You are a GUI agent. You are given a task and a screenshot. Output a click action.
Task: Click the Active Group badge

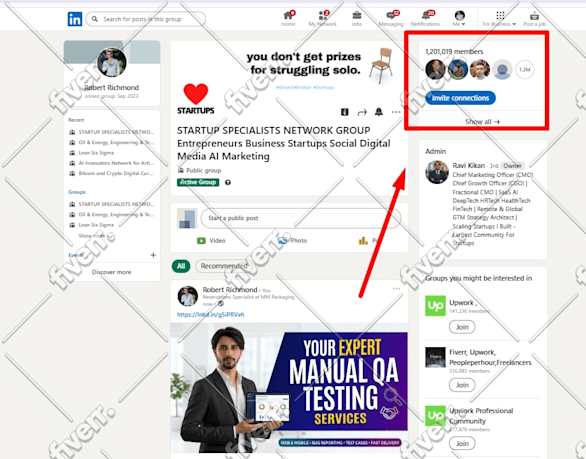click(198, 182)
